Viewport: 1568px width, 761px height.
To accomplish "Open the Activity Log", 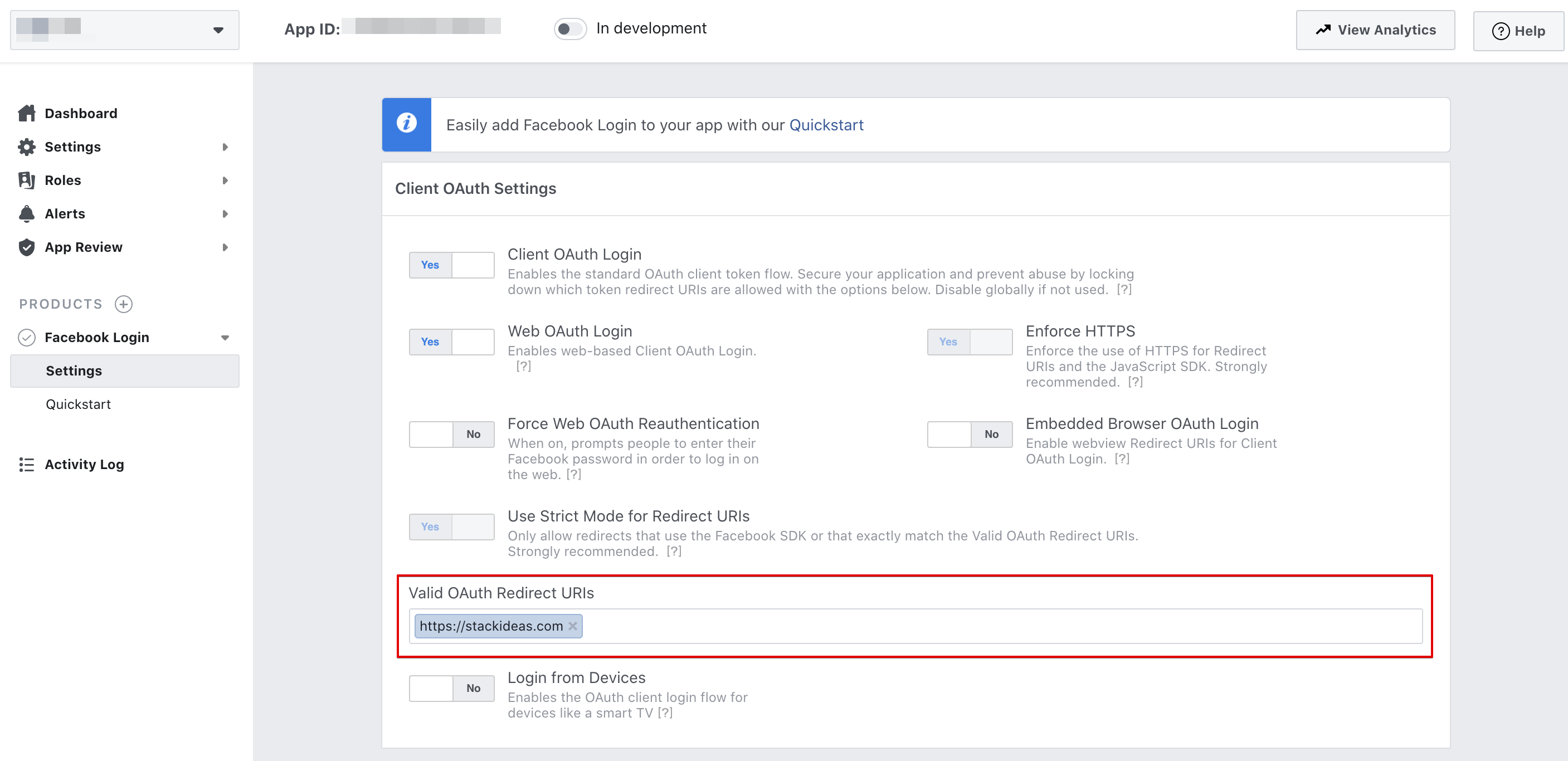I will 85,465.
